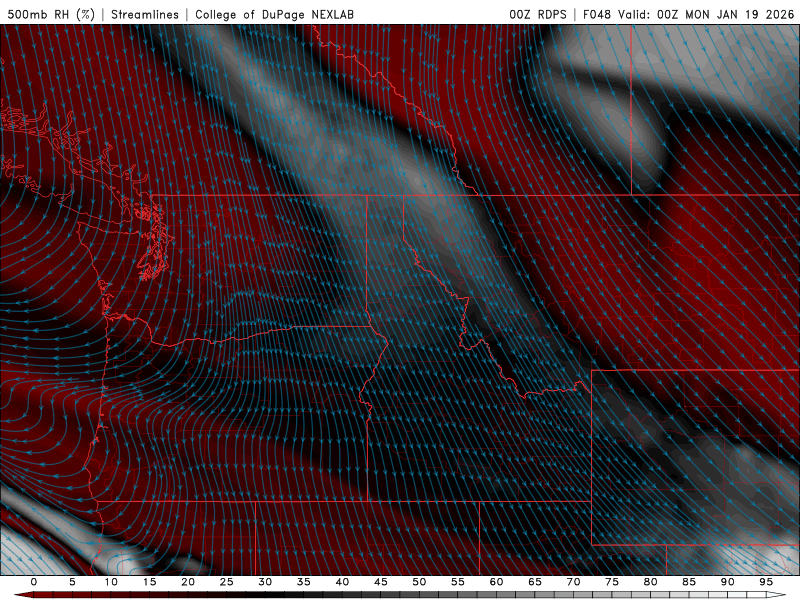The height and width of the screenshot is (600, 800).
Task: Click the colorbar label "95"
Action: tap(766, 582)
